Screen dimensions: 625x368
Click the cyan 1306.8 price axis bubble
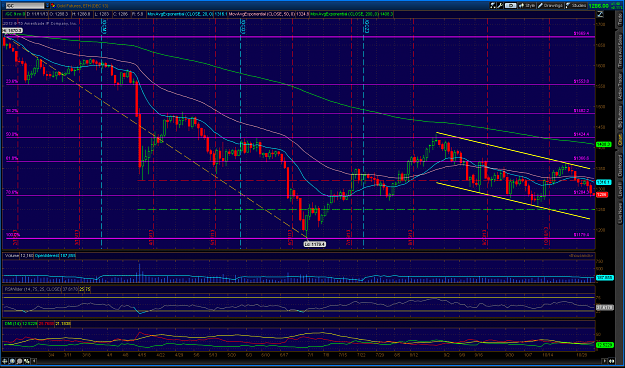coord(603,182)
